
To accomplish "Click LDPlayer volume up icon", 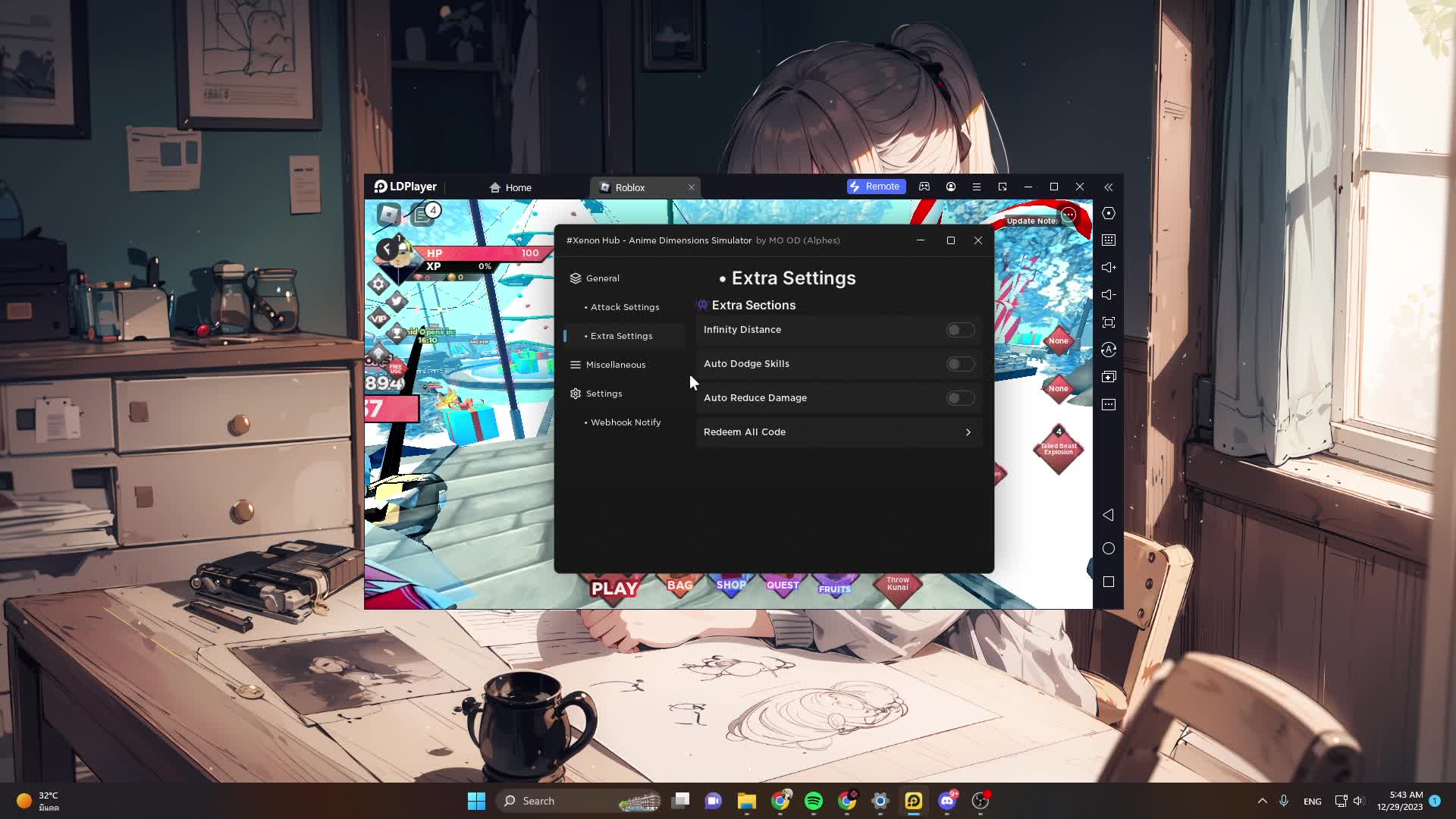I will pos(1109,268).
